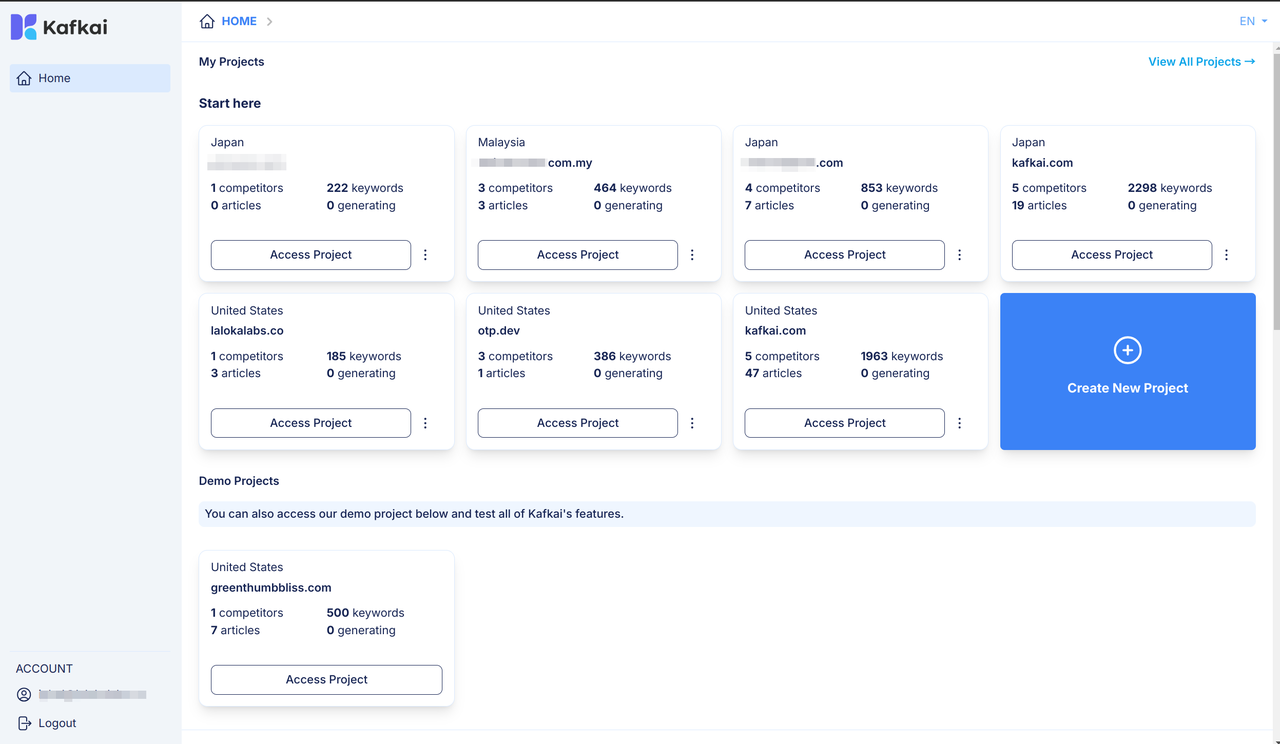
Task: Click the Demo Projects heading
Action: pyautogui.click(x=239, y=481)
